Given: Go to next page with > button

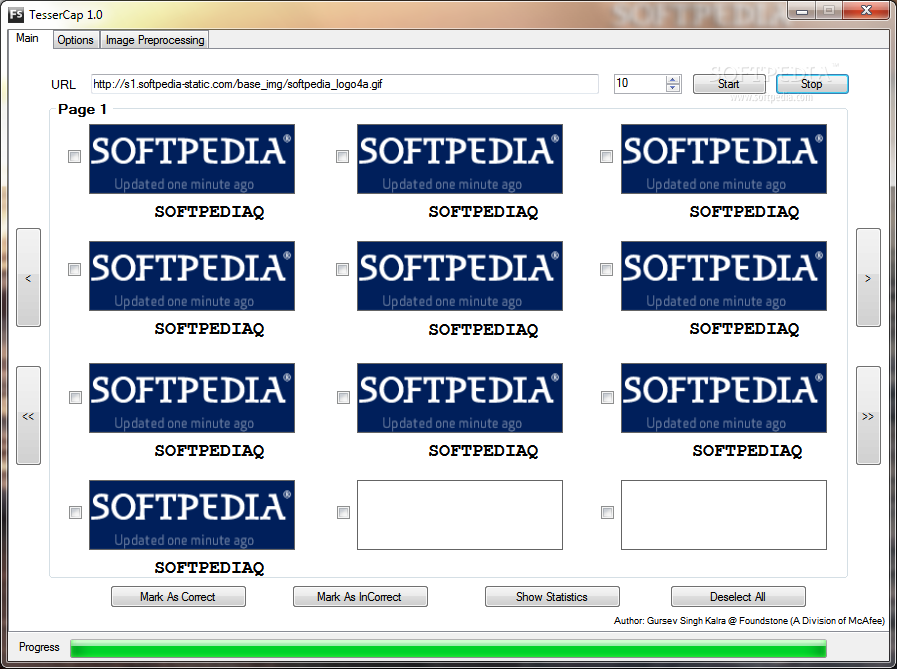Looking at the screenshot, I should [x=868, y=278].
